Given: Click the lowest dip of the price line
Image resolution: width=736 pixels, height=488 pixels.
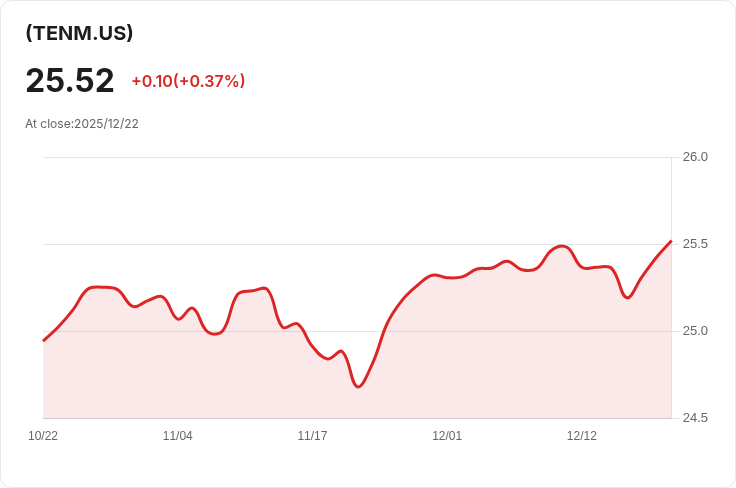Looking at the screenshot, I should (x=359, y=386).
